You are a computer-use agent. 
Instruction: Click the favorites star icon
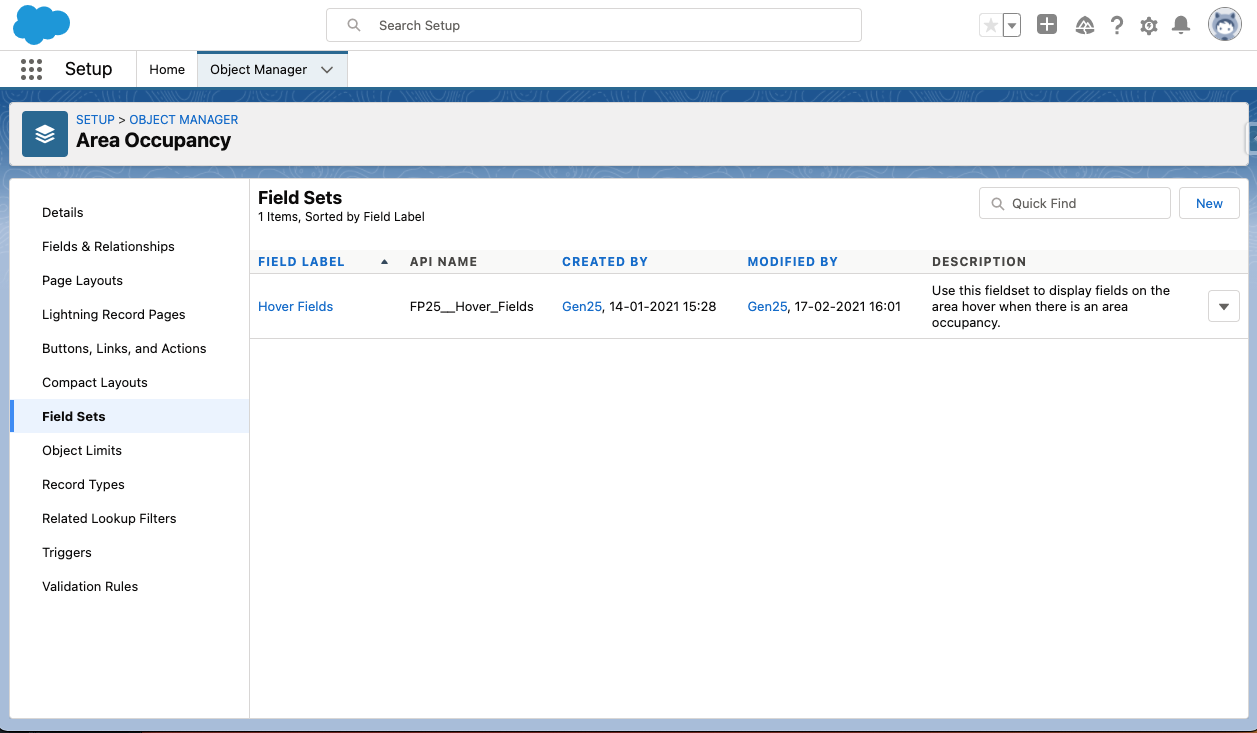(990, 26)
